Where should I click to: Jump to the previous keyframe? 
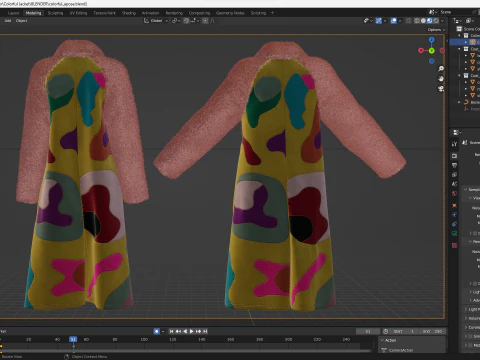point(178,331)
